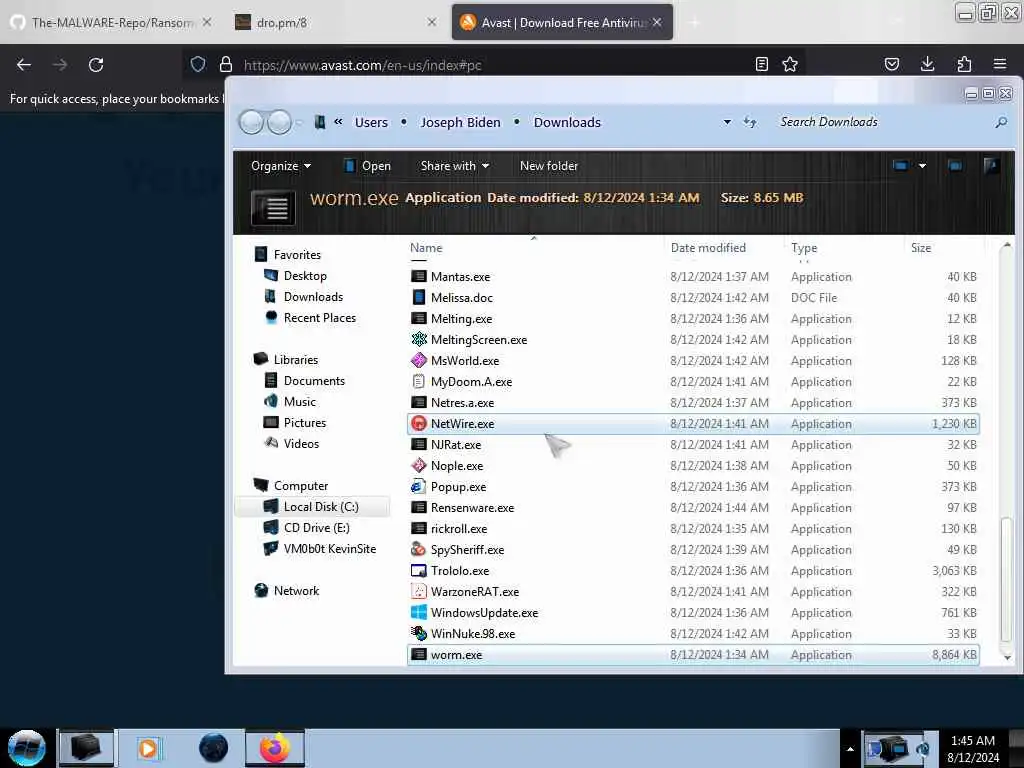Viewport: 1024px width, 768px height.
Task: Select worm.exe in file list
Action: click(693, 654)
